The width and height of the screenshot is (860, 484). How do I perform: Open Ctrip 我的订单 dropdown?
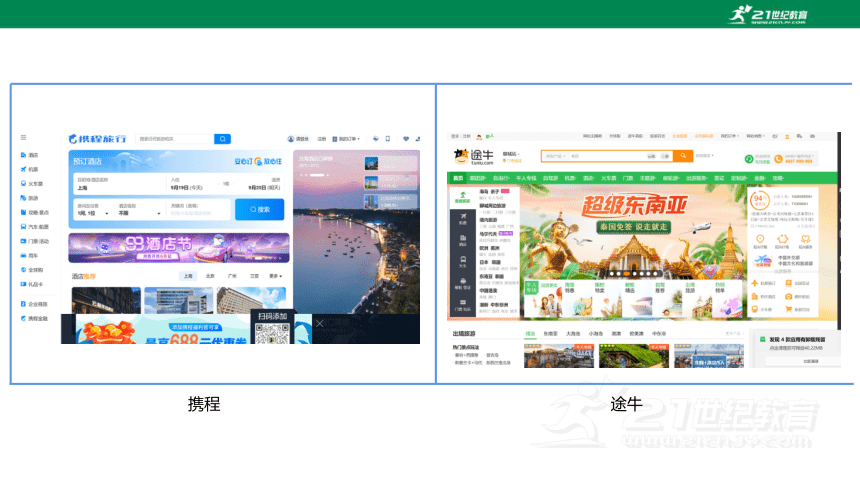[346, 139]
